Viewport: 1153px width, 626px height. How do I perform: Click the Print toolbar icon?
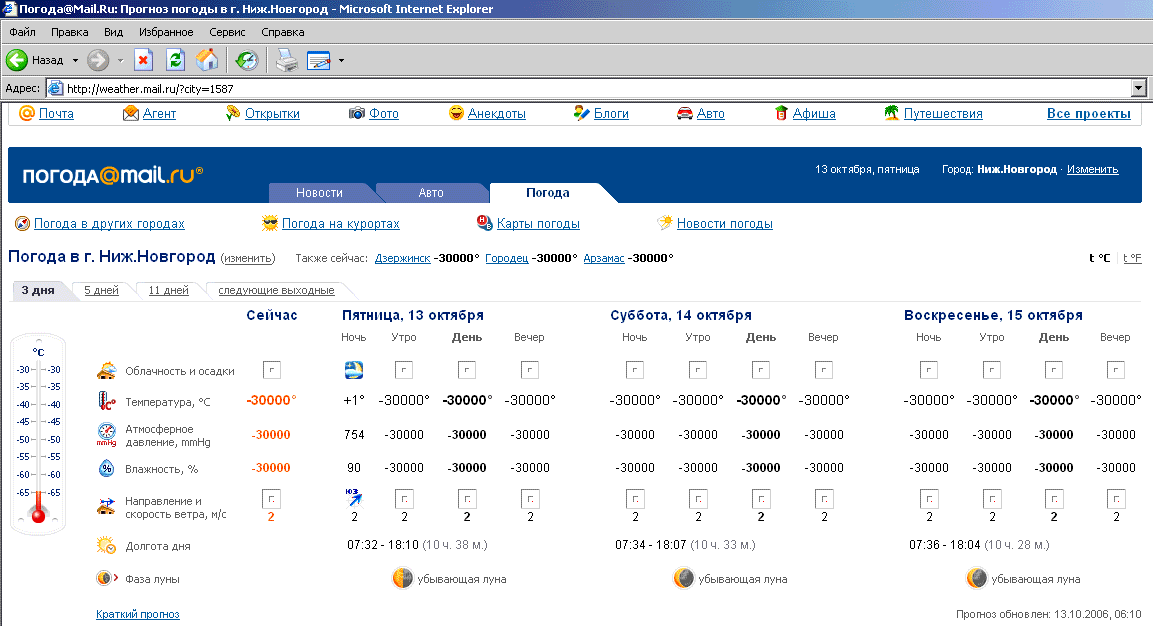click(x=287, y=60)
